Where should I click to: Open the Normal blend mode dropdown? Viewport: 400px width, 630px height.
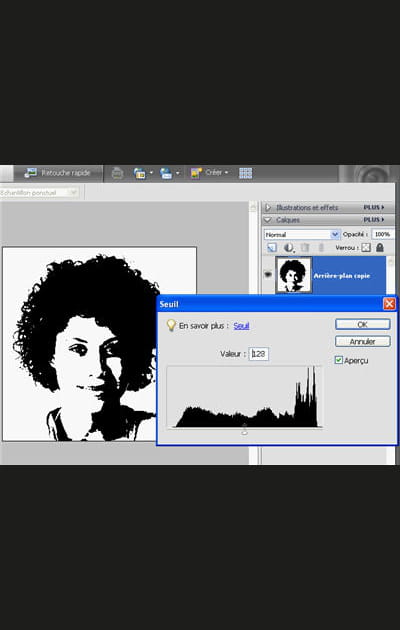pos(302,234)
